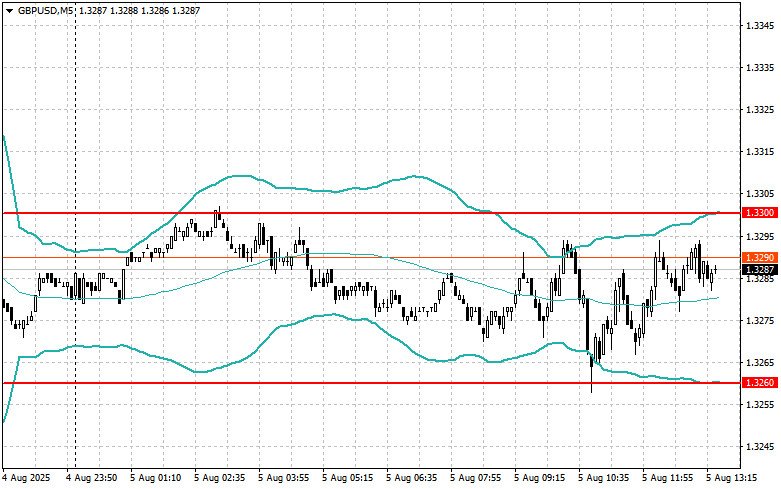
Task: Click the triangle arrow beside GBPUSD,M5
Action: [8, 10]
